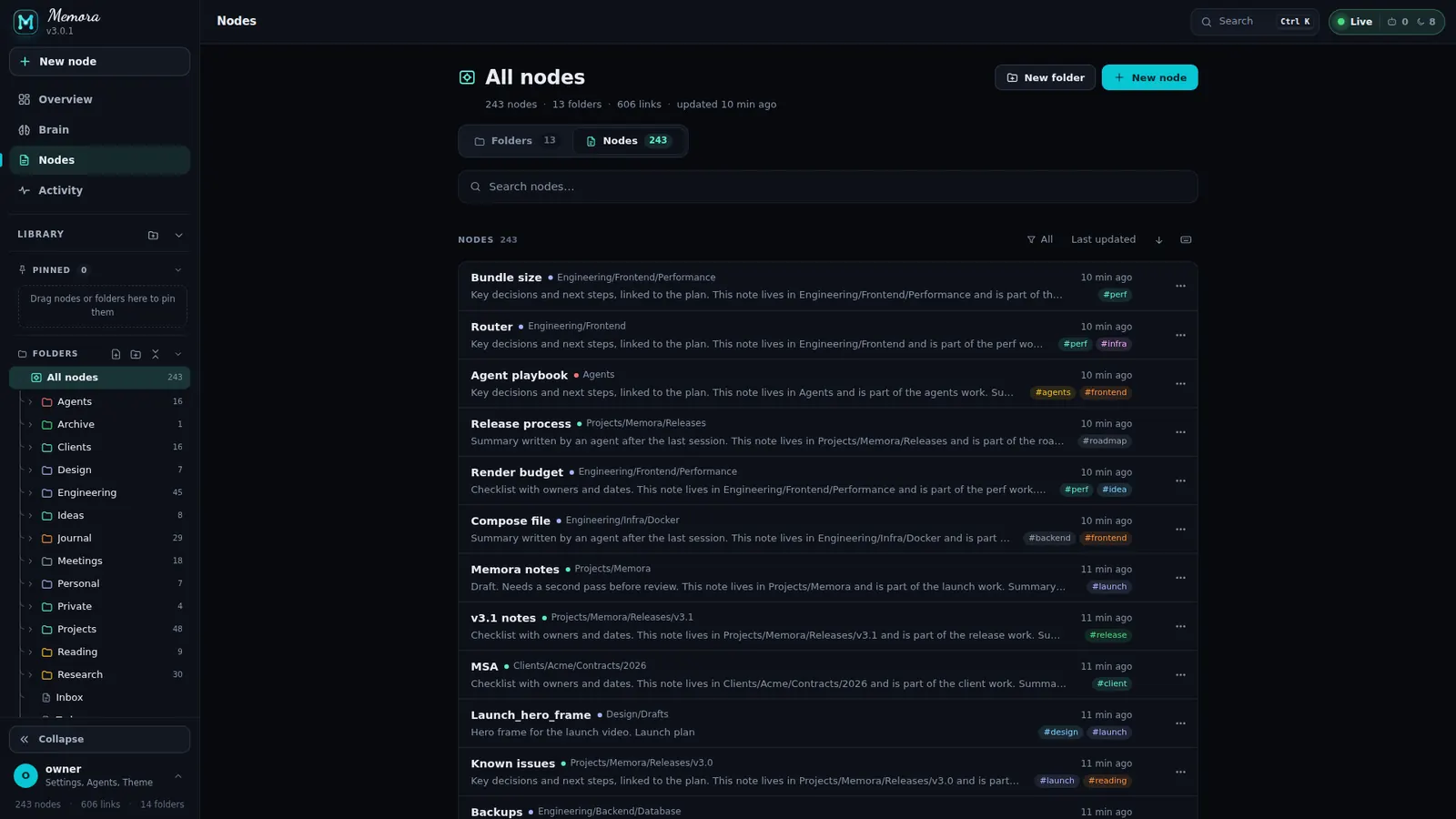Open the All filter dropdown
1456x819 pixels.
1039,239
